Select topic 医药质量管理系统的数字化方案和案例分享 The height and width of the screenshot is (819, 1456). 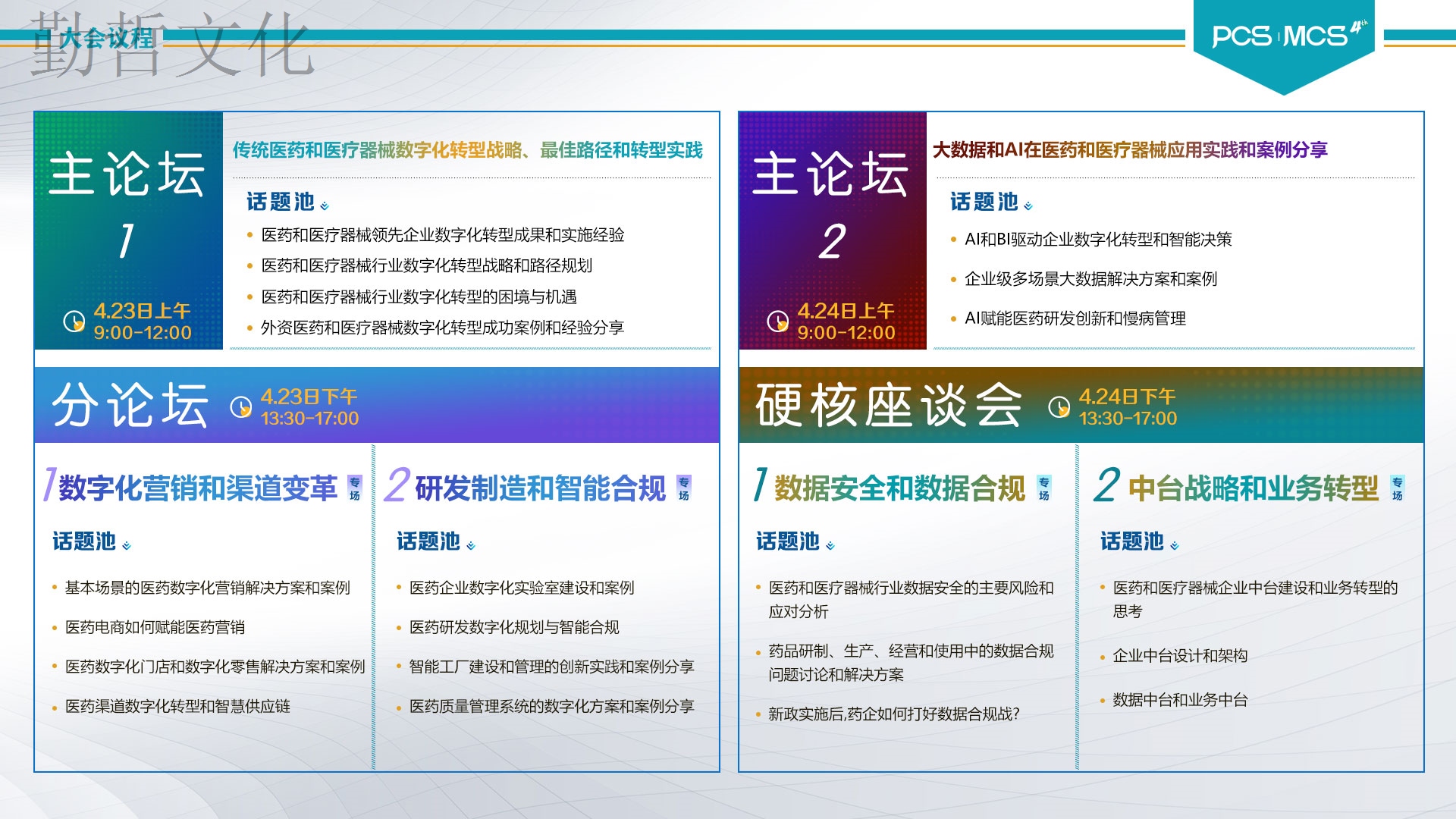click(x=552, y=706)
